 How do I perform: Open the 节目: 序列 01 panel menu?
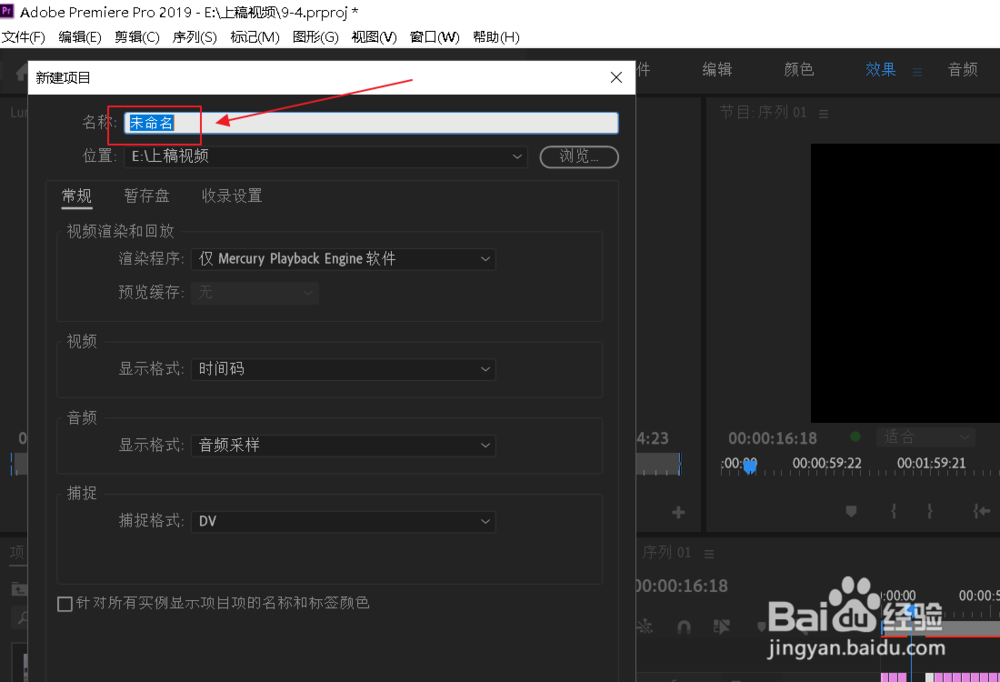(x=824, y=114)
